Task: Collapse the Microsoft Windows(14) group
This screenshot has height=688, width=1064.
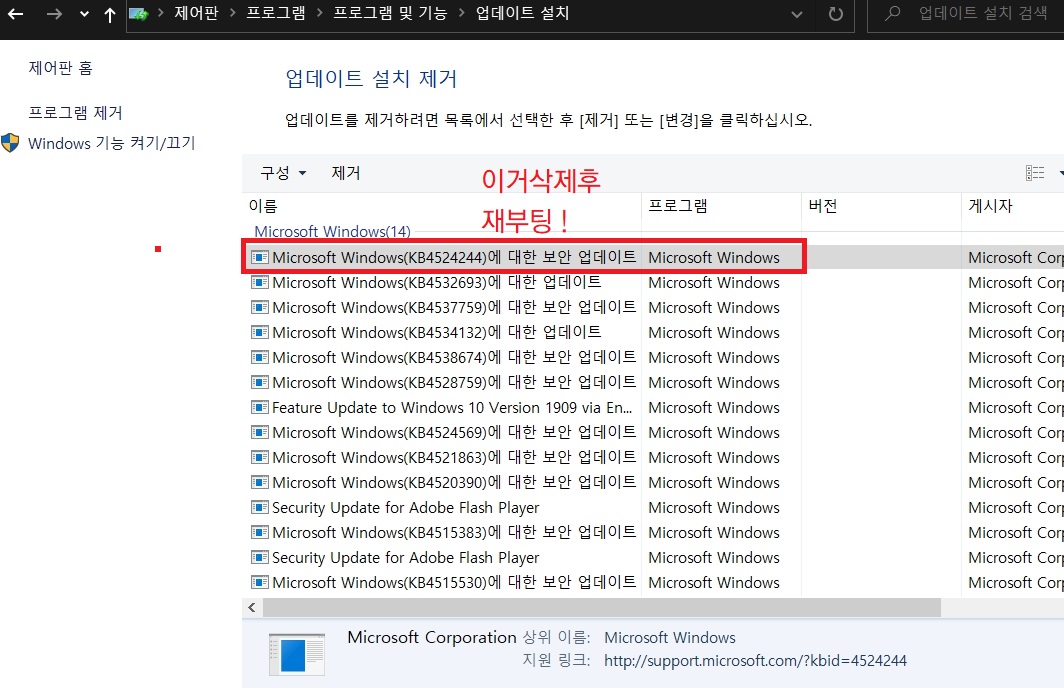Action: pyautogui.click(x=332, y=231)
